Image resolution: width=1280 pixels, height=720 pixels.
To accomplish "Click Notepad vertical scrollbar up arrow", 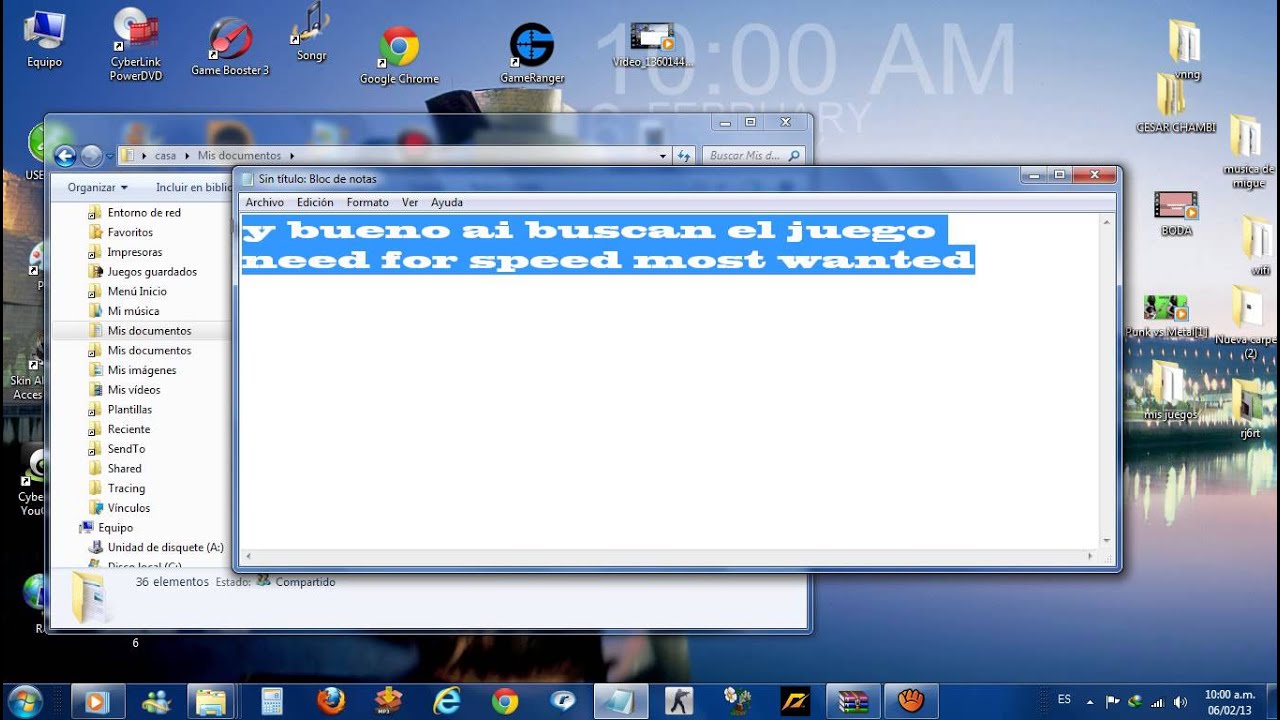I will (1107, 221).
